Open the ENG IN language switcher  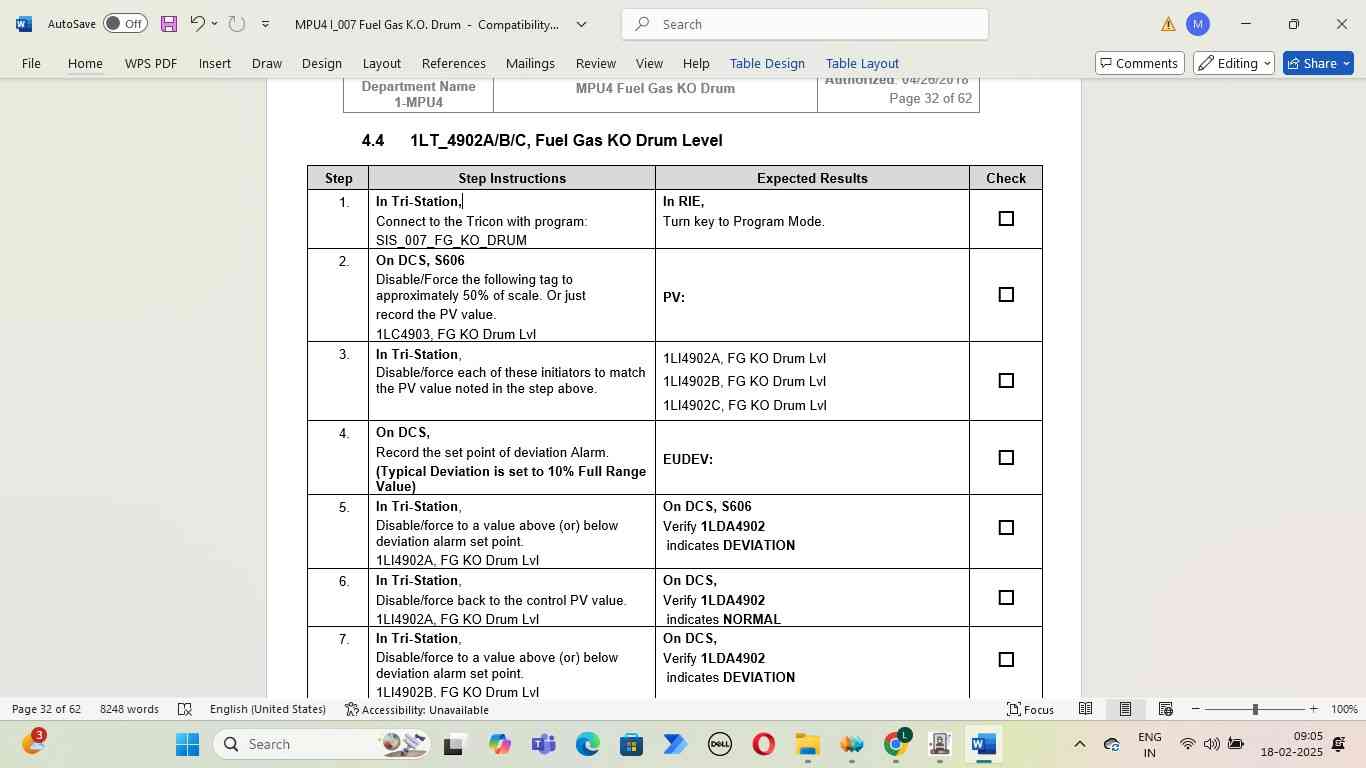click(x=1149, y=744)
